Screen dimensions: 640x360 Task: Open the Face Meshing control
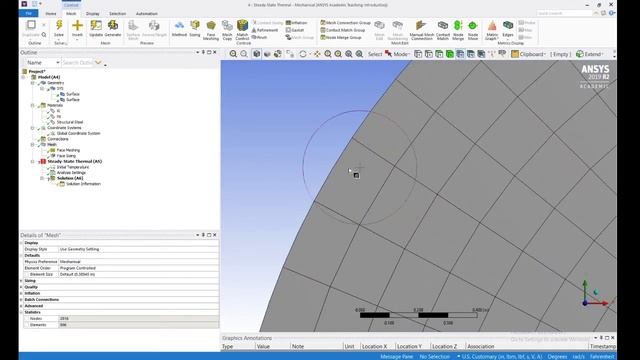(211, 30)
